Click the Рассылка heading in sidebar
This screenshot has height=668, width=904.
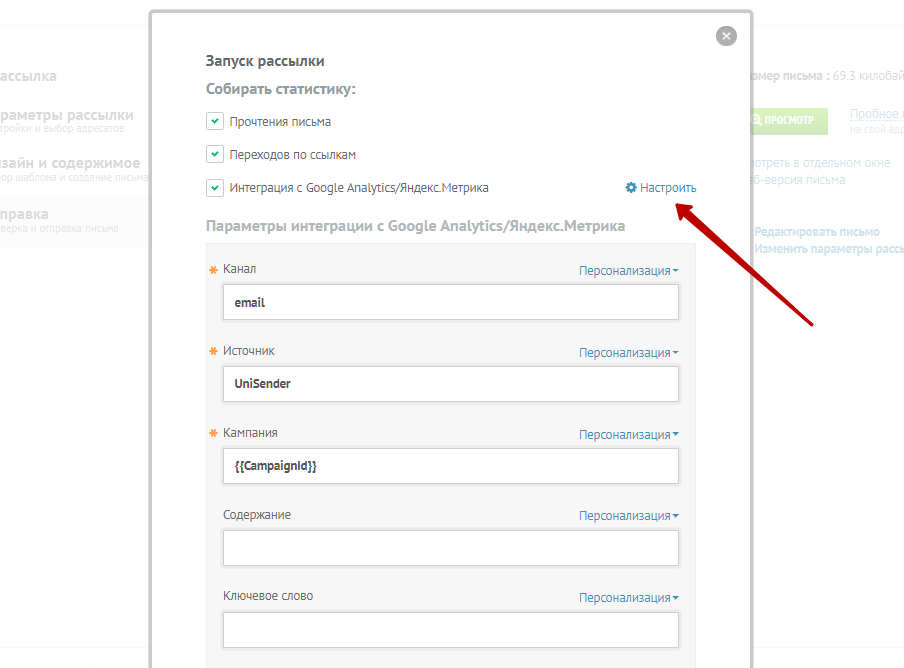pyautogui.click(x=28, y=76)
